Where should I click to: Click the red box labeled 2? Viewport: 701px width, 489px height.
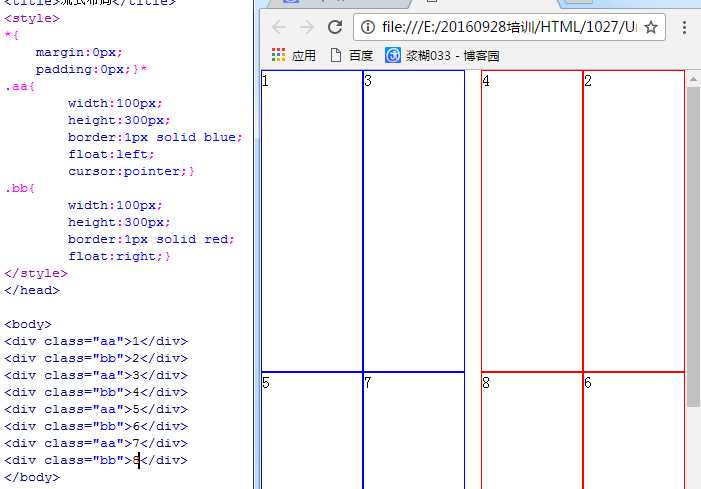(634, 221)
